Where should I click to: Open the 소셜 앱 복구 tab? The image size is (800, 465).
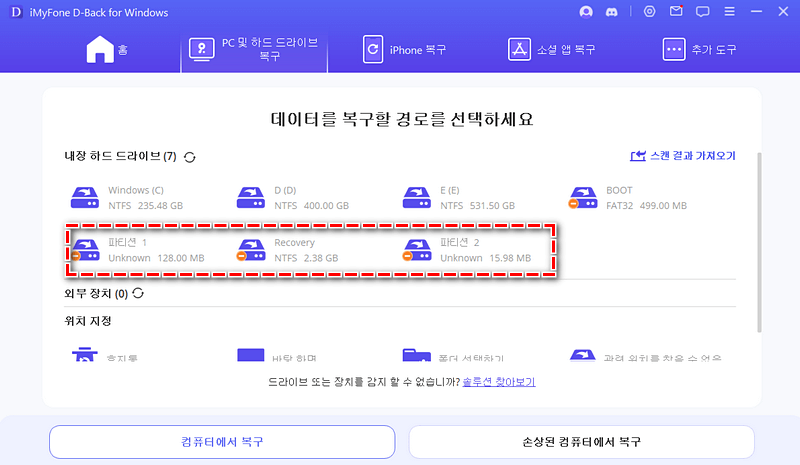[552, 50]
